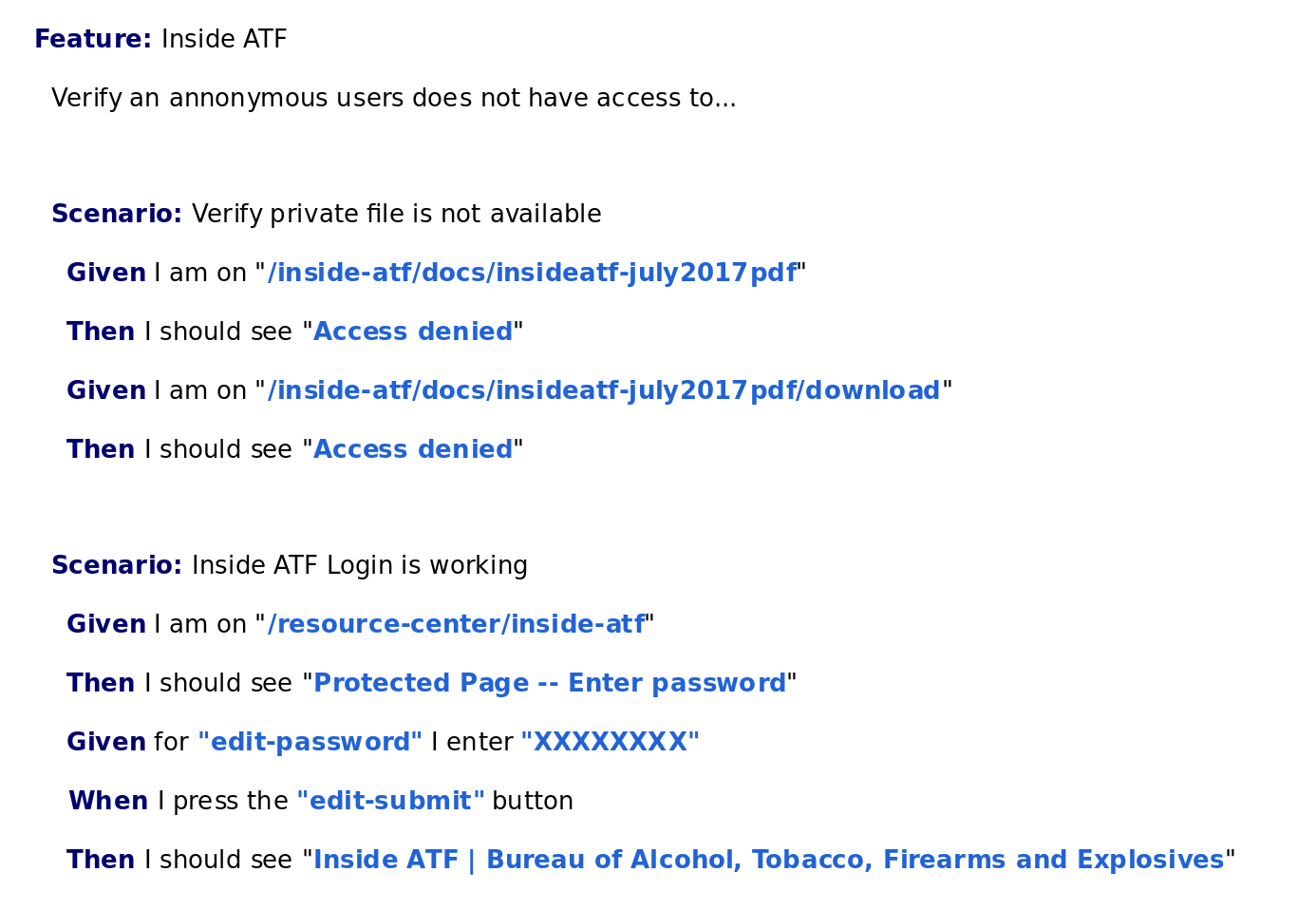1316x910 pixels.
Task: Click the "Inside ATF | Bureau of Alcohol" string
Action: tap(769, 861)
